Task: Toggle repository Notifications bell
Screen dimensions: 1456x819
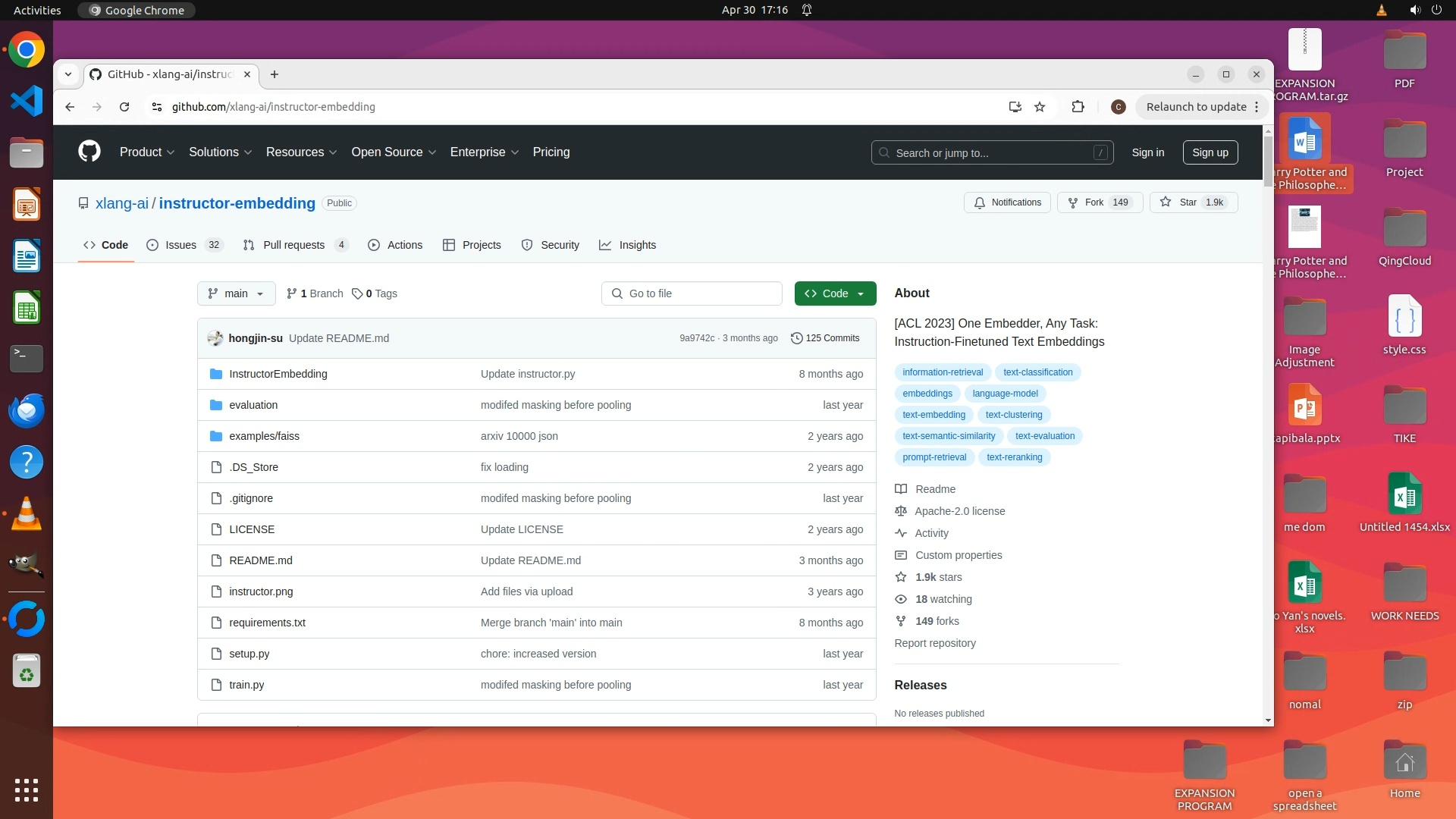Action: 1007,202
